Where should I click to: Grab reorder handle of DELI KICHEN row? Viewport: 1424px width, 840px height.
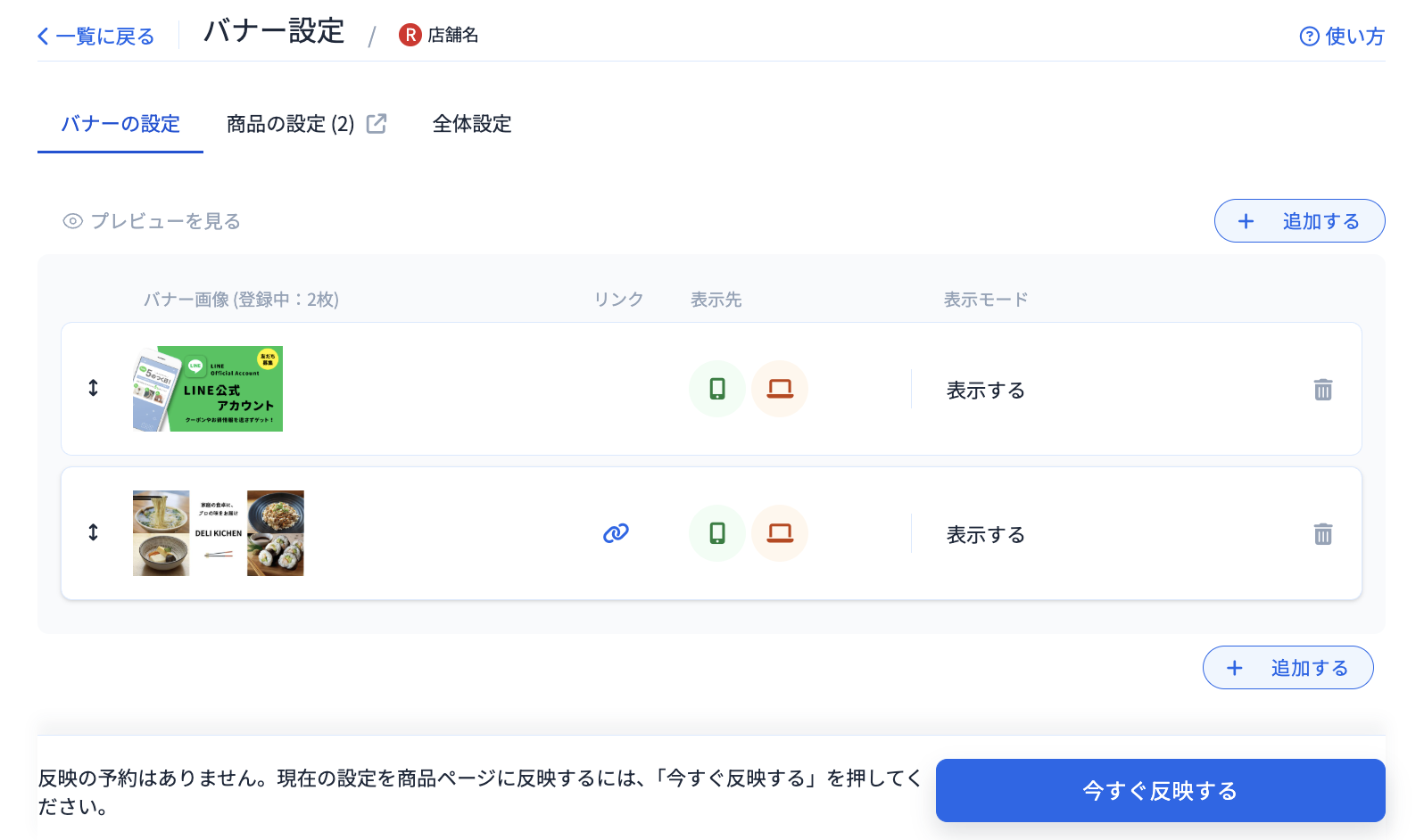click(93, 532)
